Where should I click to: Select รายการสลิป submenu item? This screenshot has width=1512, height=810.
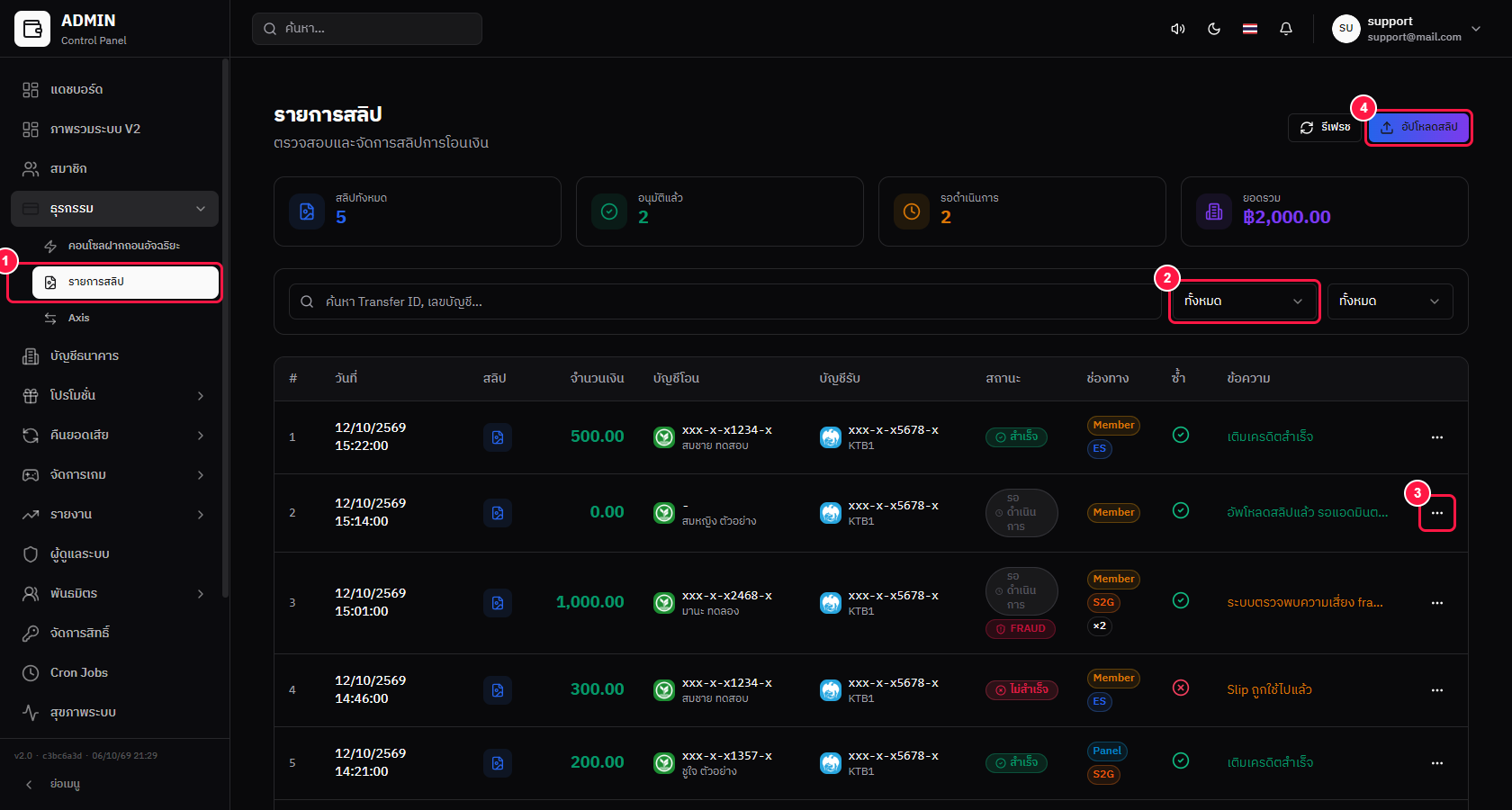[x=125, y=282]
